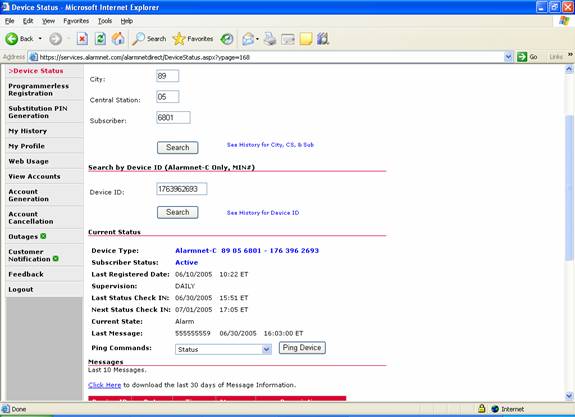Open Feedback sidebar item
This screenshot has height=417, width=575.
point(26,274)
